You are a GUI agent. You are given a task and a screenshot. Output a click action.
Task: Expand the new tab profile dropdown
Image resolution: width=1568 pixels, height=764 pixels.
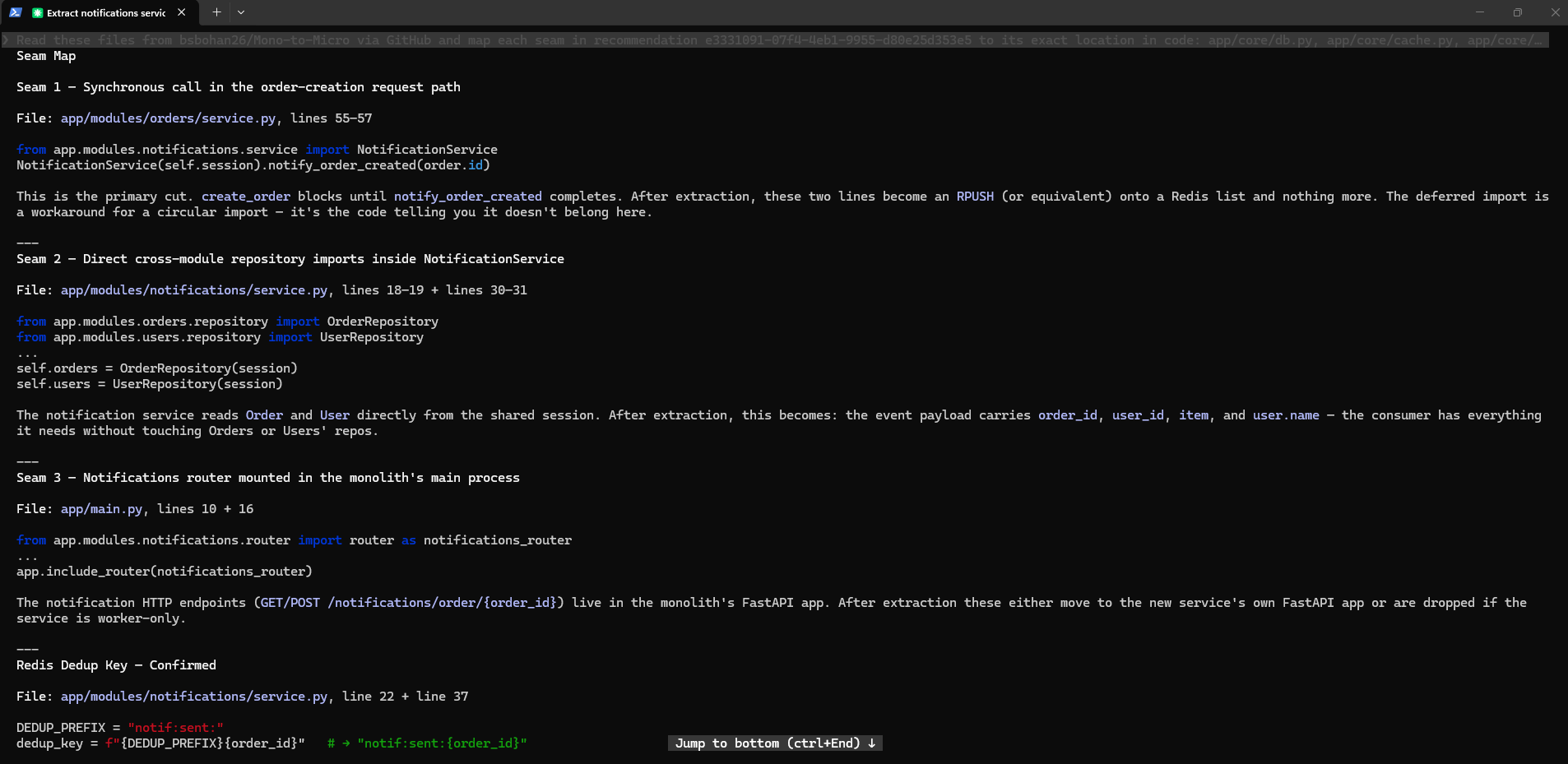(241, 12)
